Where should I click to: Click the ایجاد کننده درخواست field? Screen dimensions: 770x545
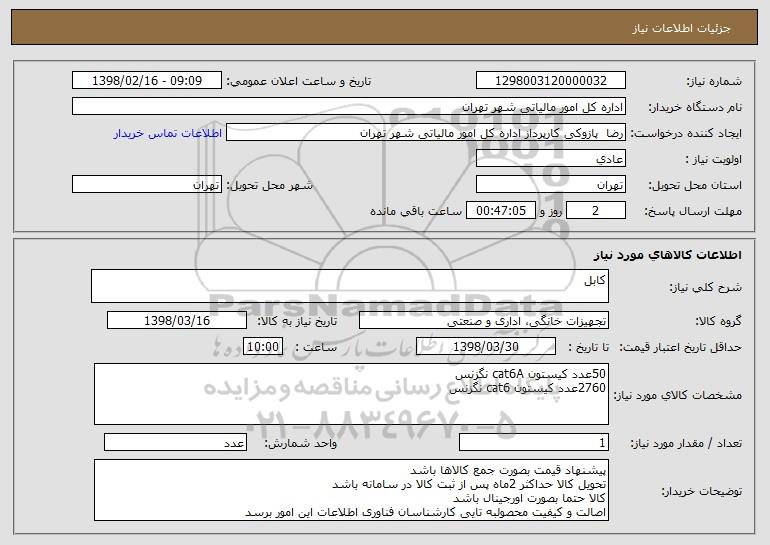pyautogui.click(x=426, y=133)
